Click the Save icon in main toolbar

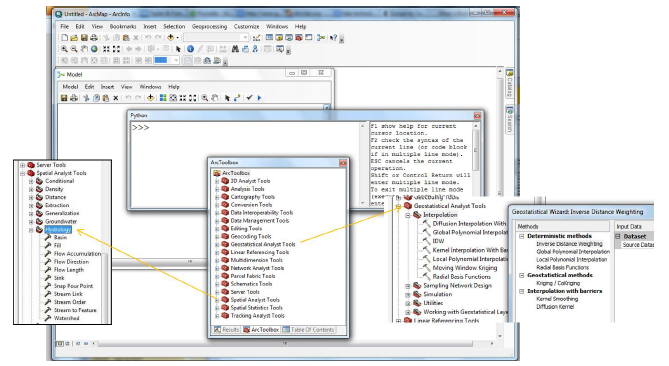84,38
